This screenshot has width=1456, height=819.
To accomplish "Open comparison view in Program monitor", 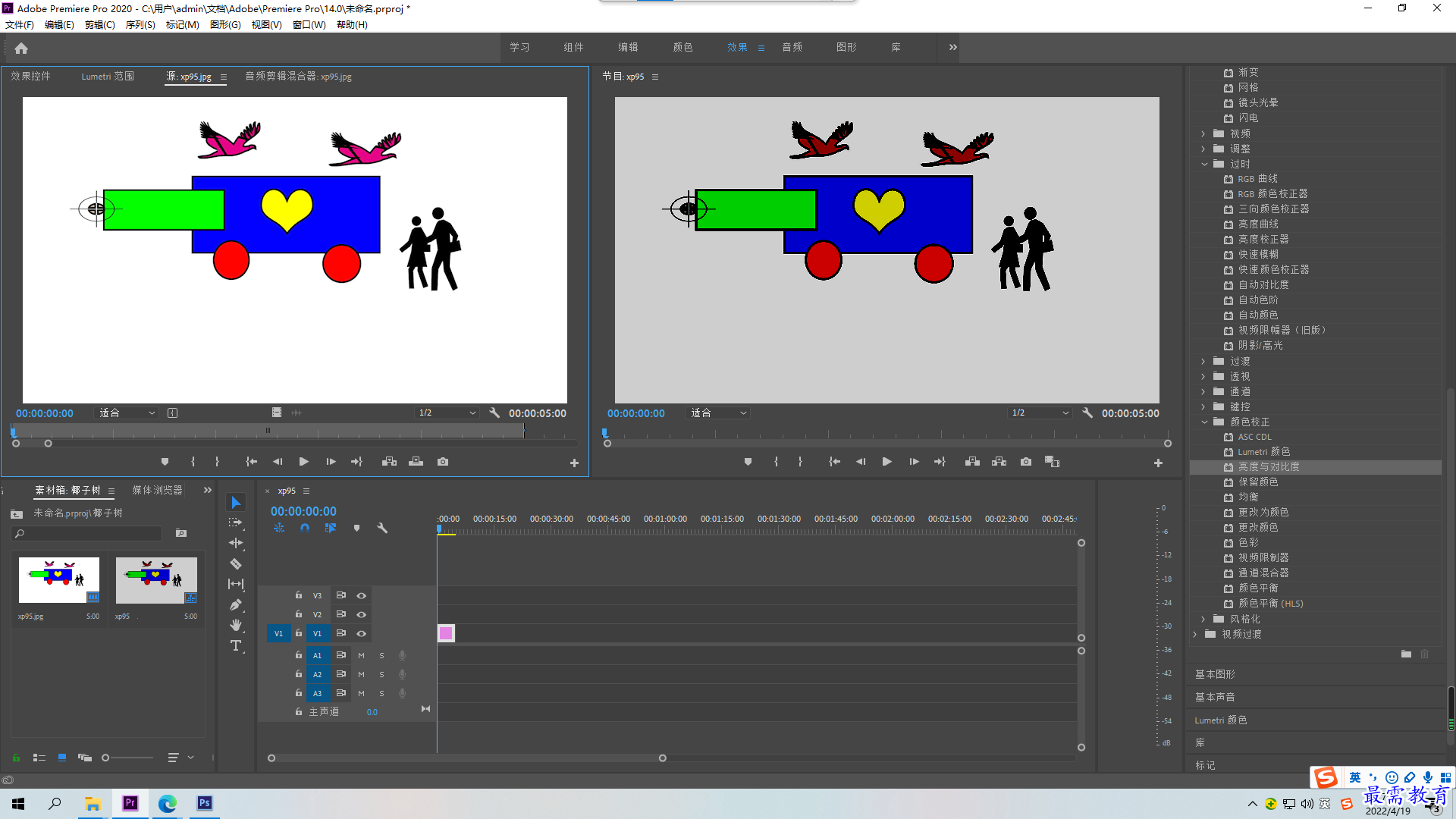I will click(x=1052, y=462).
